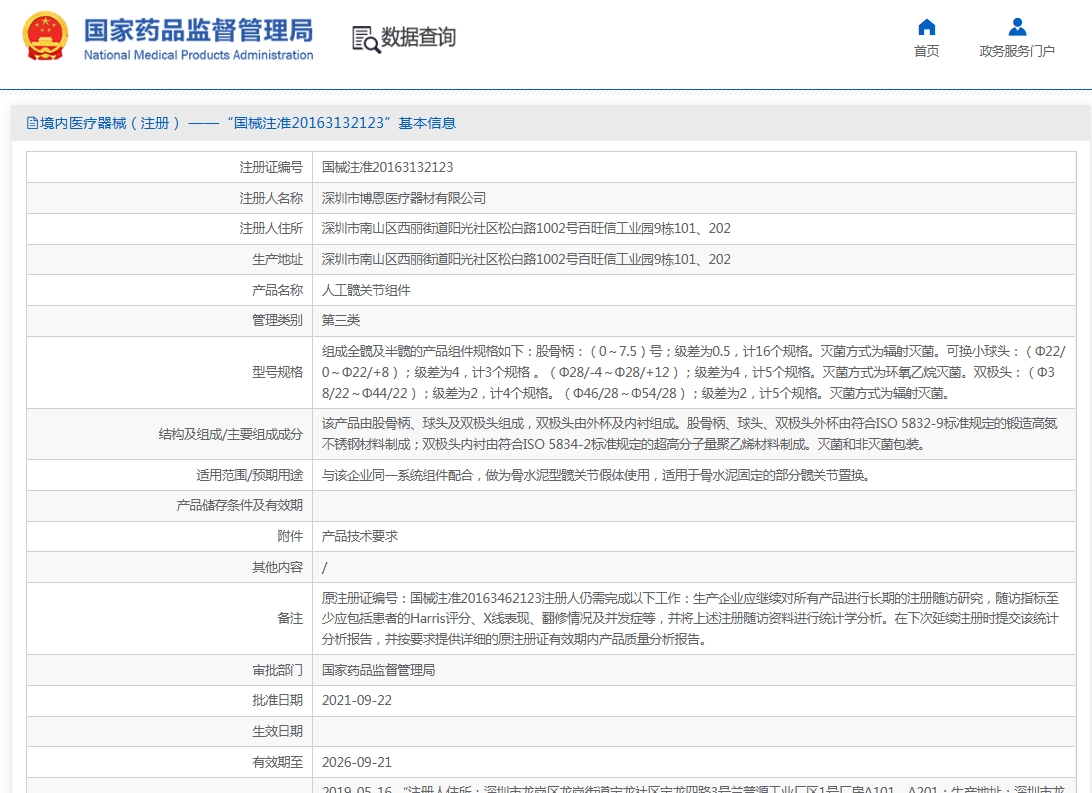Select the 境内医疗器械（注册）基本信息 title
The height and width of the screenshot is (793, 1092).
click(x=248, y=123)
